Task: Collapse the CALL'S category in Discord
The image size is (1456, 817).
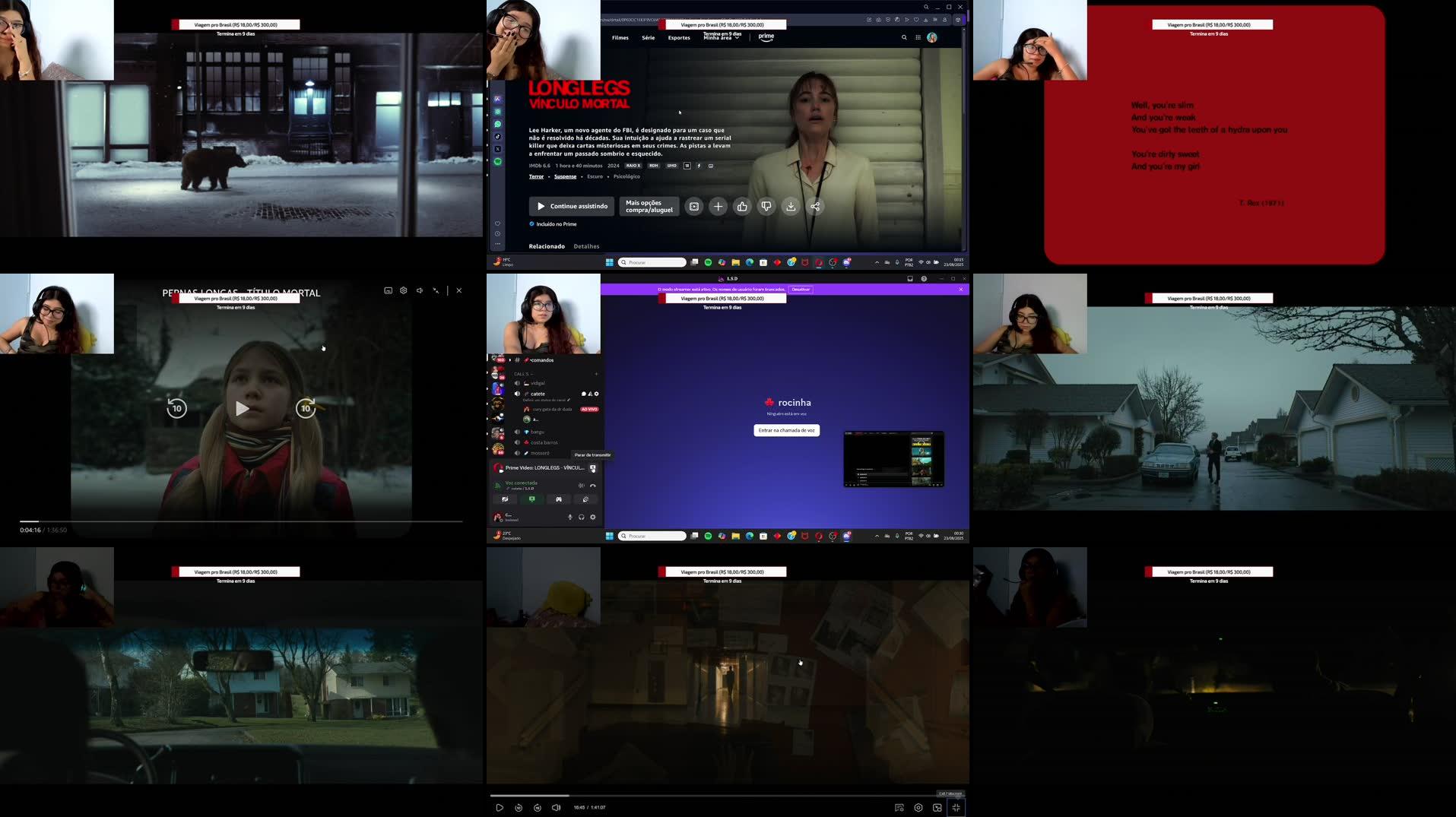Action: pos(523,374)
